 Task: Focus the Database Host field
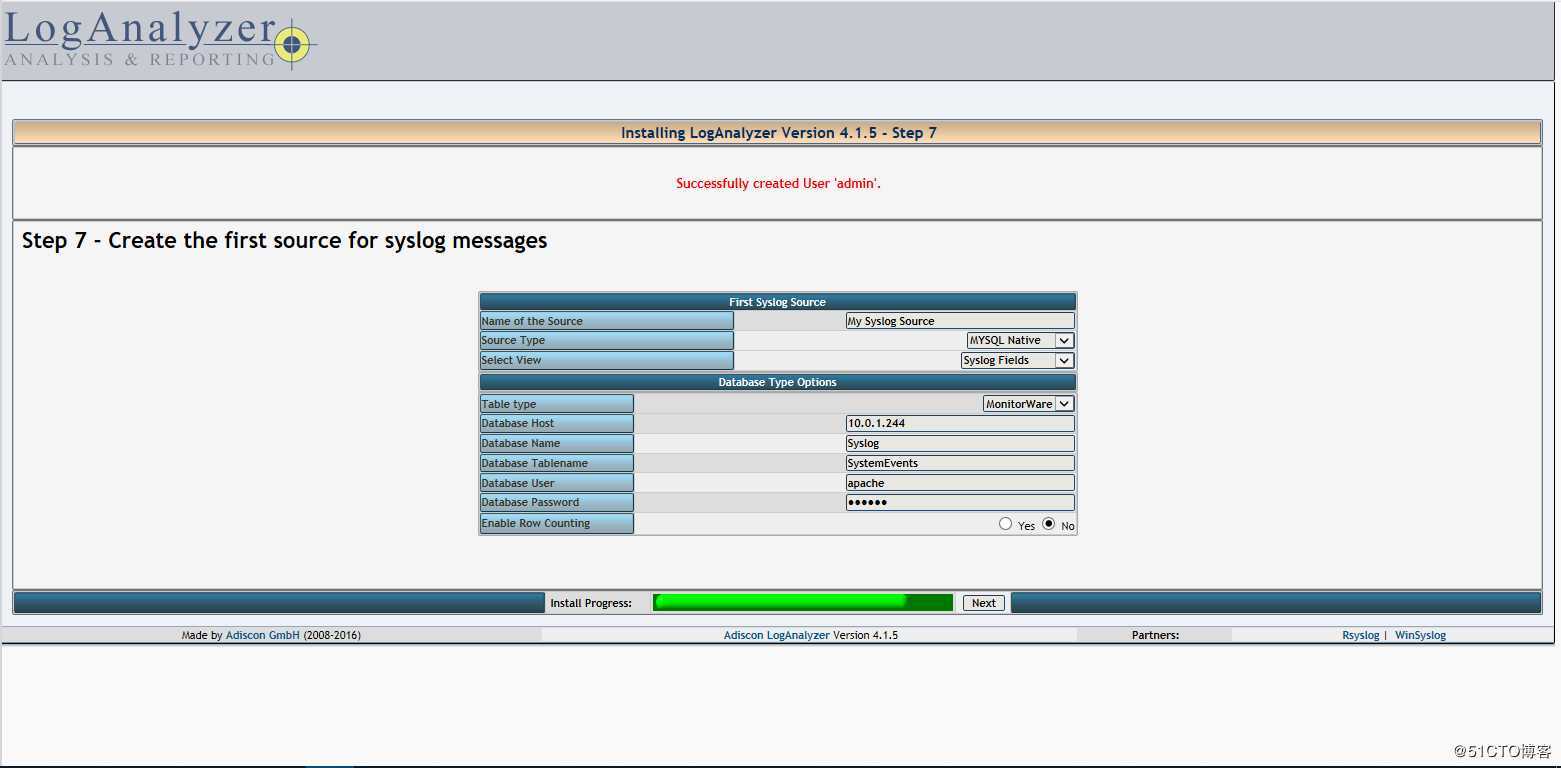[960, 423]
